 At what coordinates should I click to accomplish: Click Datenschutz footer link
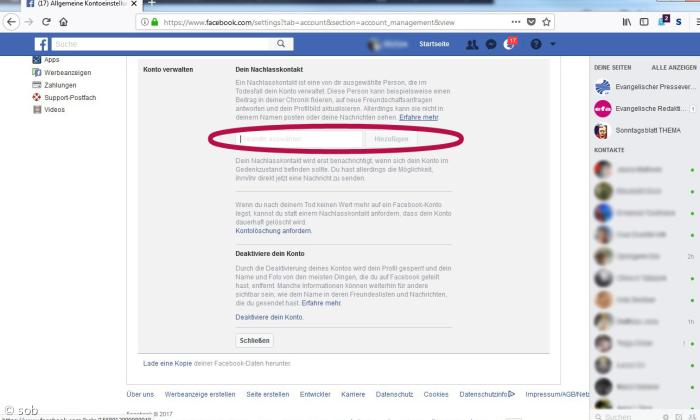395,395
